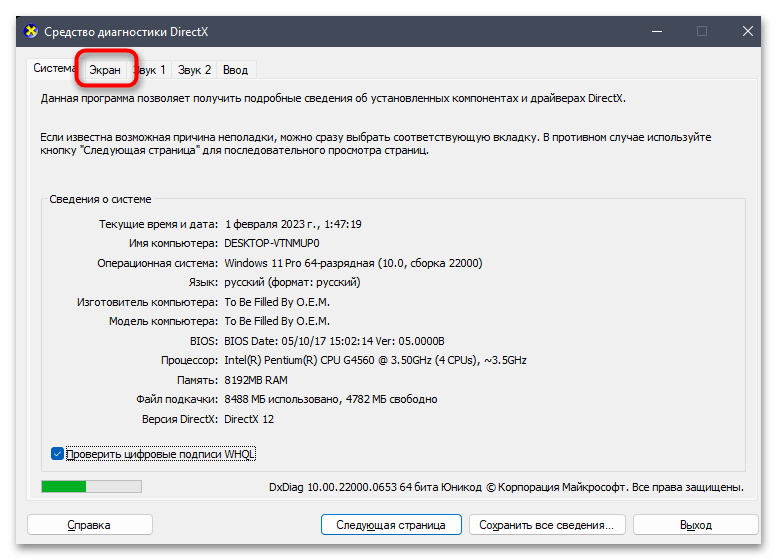777x560 pixels.
Task: Click the Средство диагностики DirectX window title
Action: (126, 32)
